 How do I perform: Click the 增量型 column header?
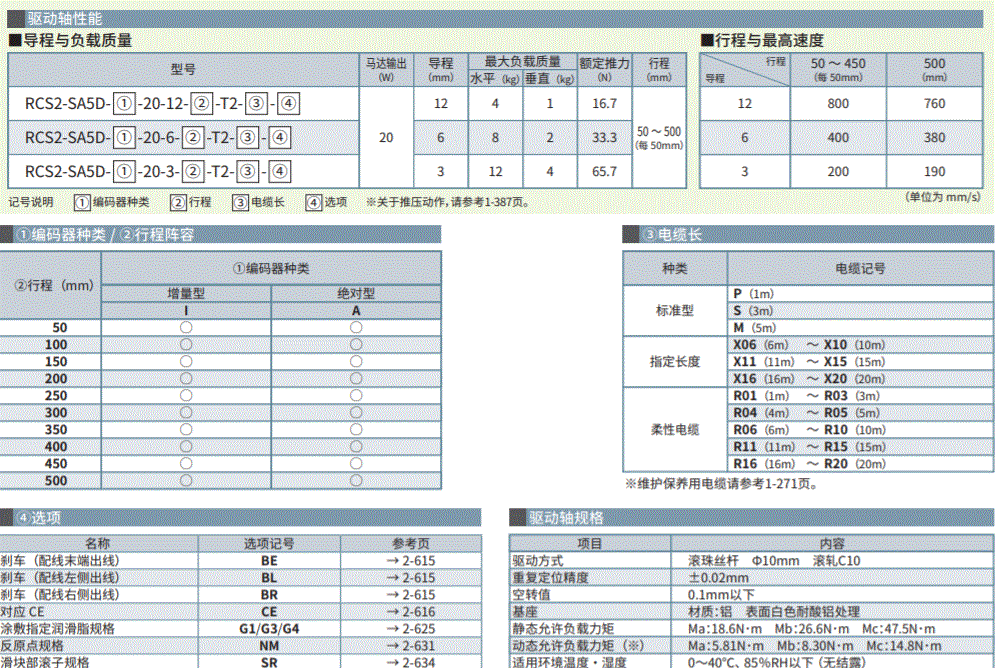[186, 293]
